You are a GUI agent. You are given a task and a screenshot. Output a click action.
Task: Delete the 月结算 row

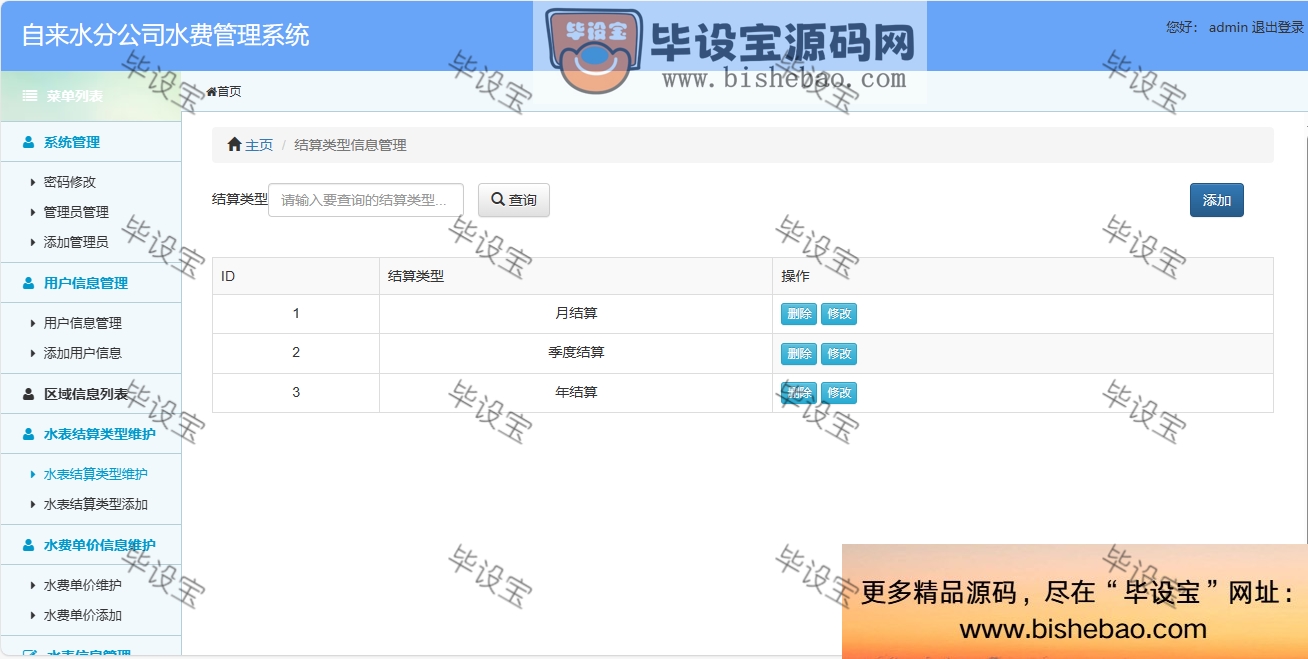(x=799, y=314)
